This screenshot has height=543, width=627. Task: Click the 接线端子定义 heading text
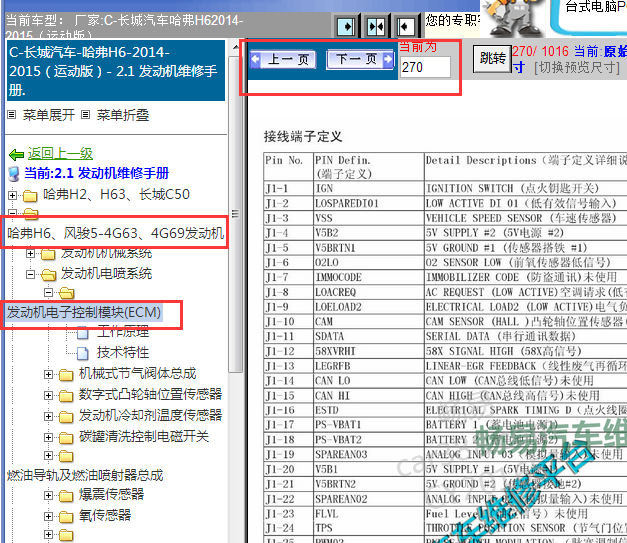[x=303, y=136]
